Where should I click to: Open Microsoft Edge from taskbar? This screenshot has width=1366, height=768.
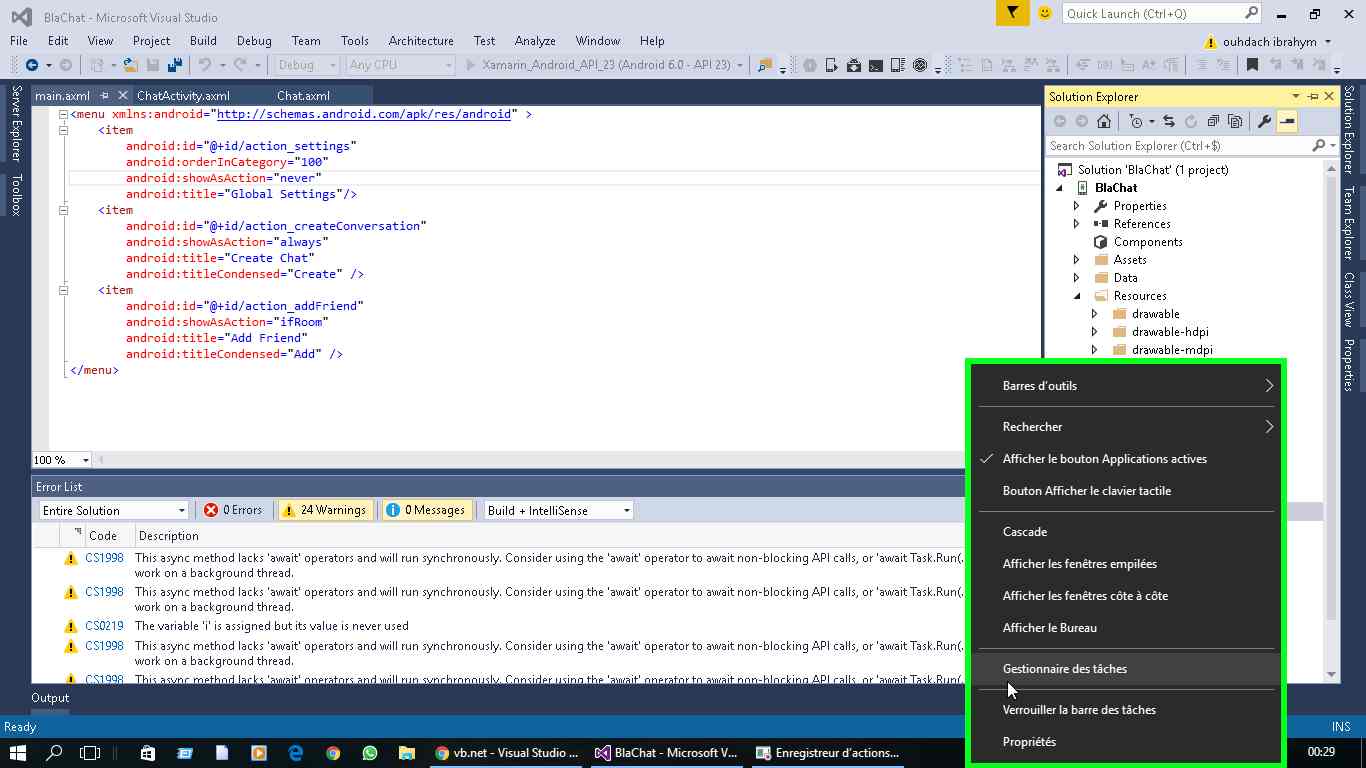pyautogui.click(x=296, y=753)
